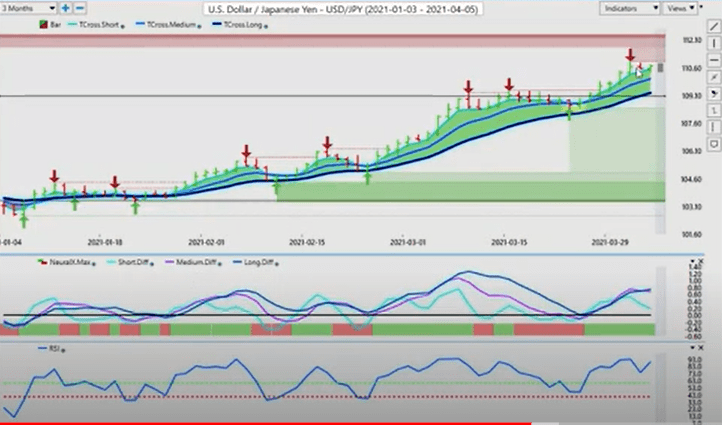722x425 pixels.
Task: Click the 2021-02-15 date axis label
Action: click(307, 242)
